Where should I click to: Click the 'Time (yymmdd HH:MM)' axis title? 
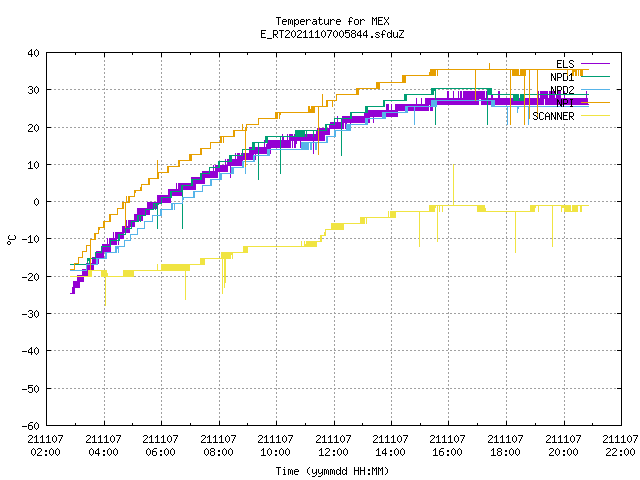point(332,471)
